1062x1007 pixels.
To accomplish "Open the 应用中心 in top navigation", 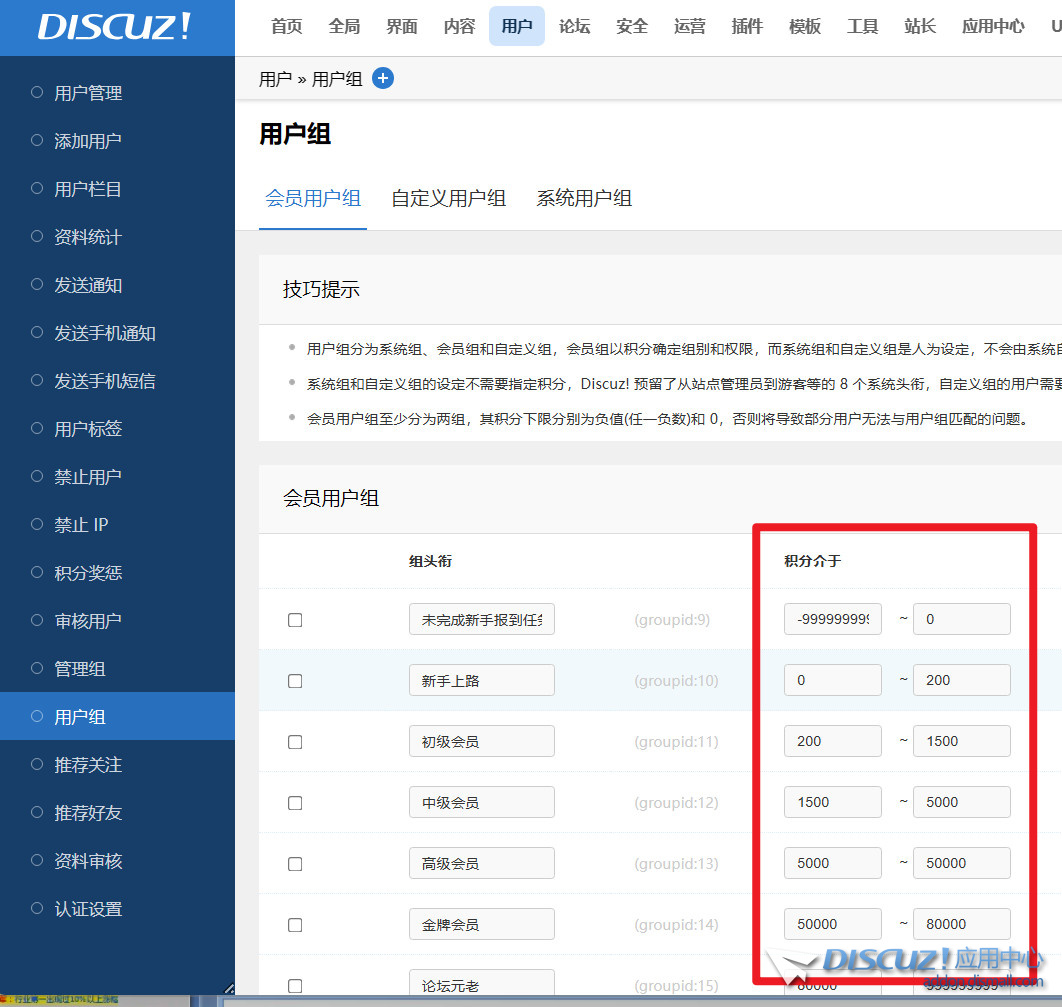I will click(x=992, y=27).
